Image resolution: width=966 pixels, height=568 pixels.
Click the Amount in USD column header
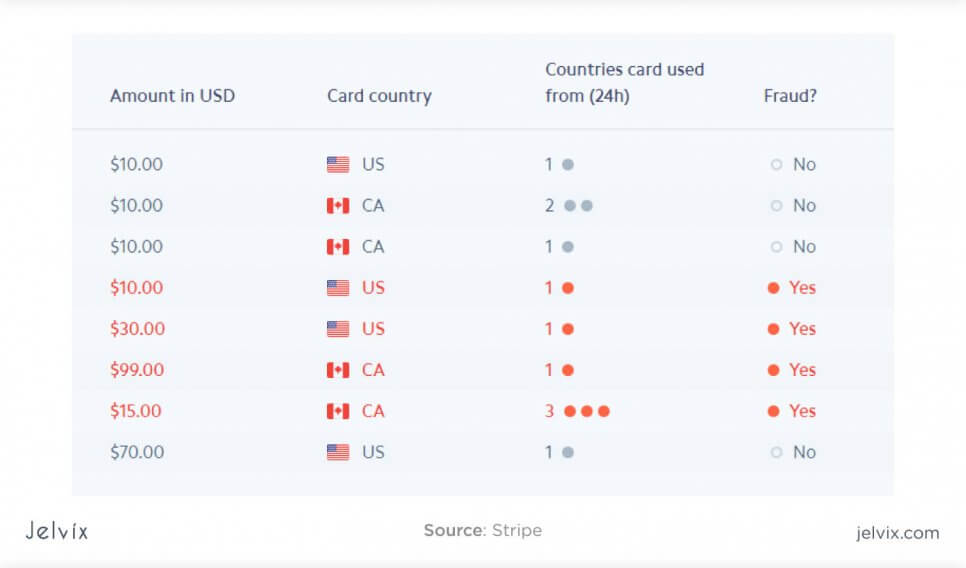(x=172, y=96)
